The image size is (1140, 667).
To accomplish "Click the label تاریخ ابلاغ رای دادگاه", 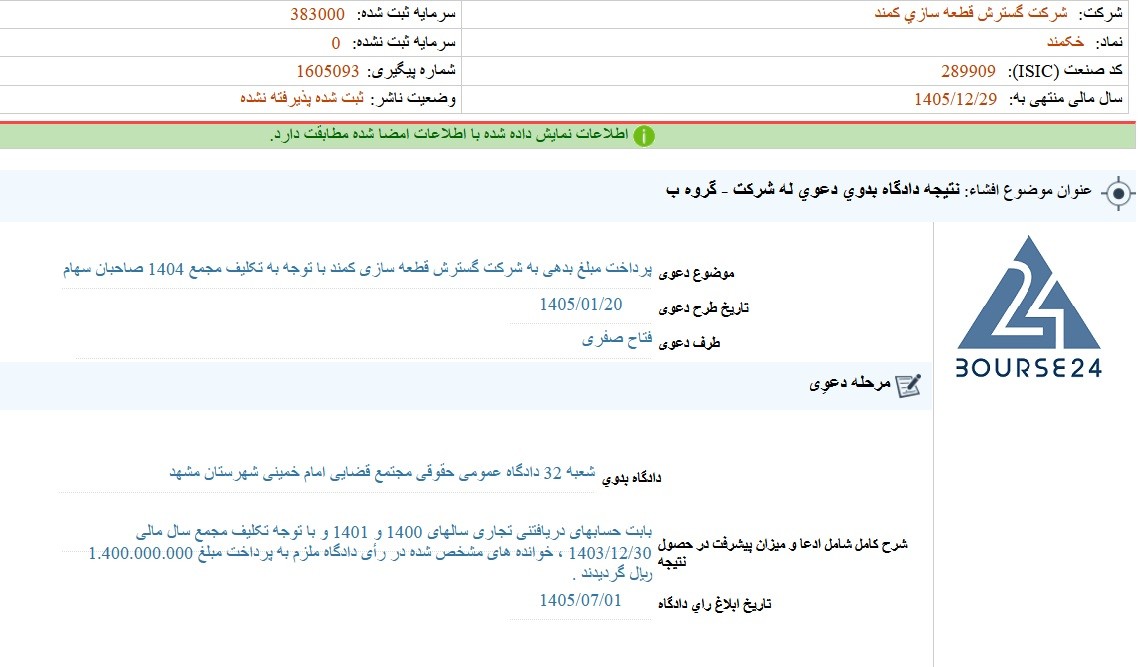I will pyautogui.click(x=715, y=604).
